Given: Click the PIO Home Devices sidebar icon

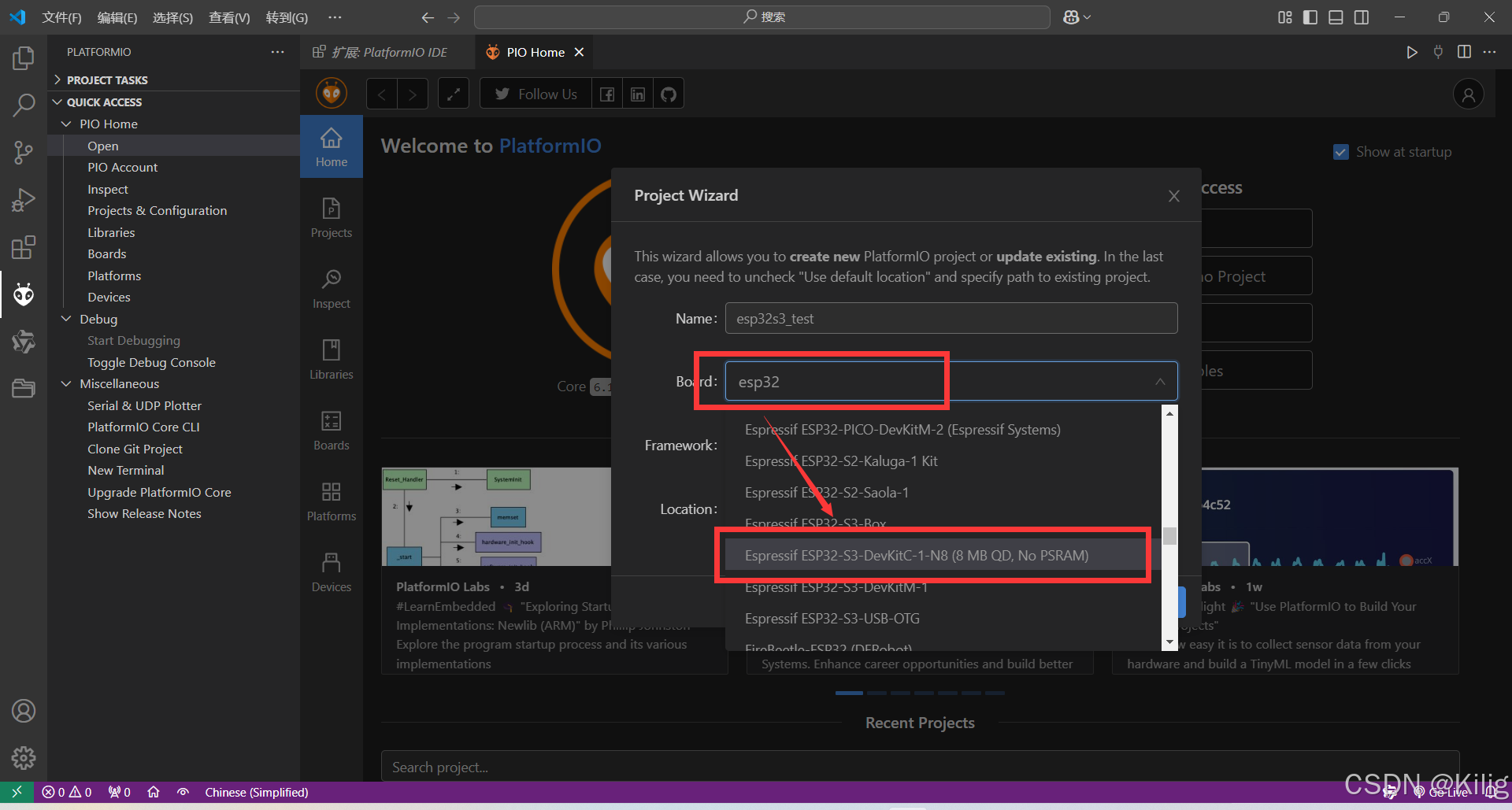Looking at the screenshot, I should (332, 571).
